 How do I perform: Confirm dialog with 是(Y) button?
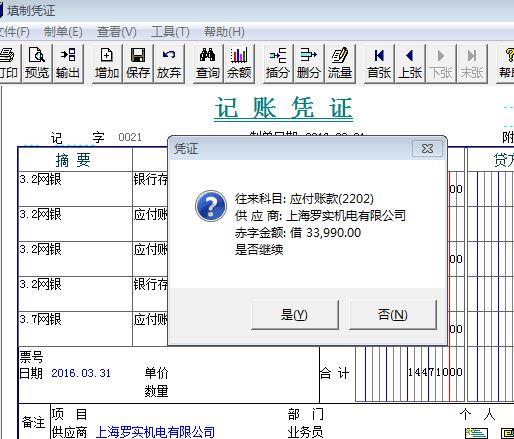[295, 315]
